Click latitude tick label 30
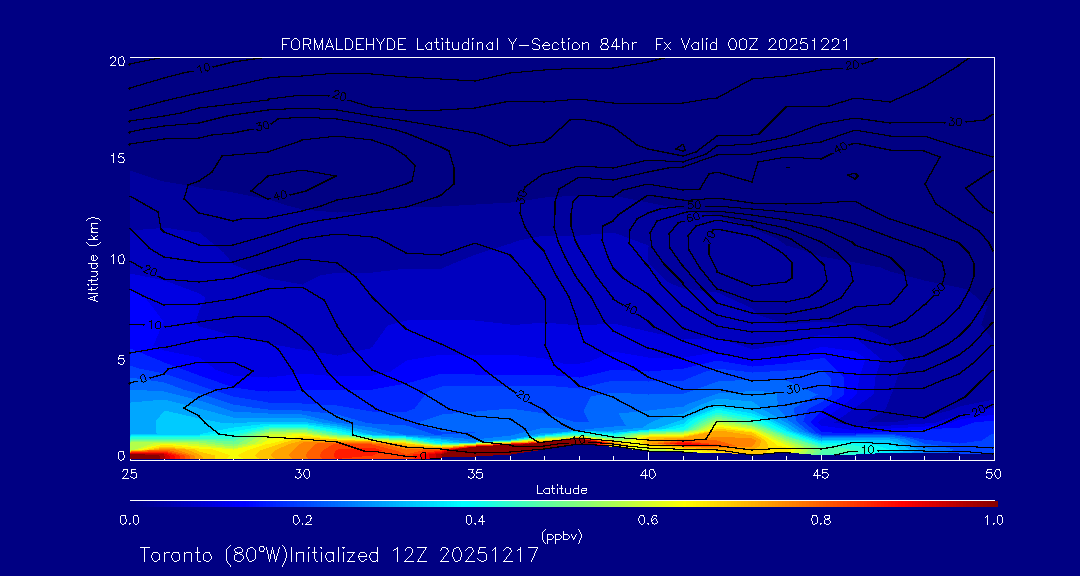The height and width of the screenshot is (576, 1080). coord(302,473)
